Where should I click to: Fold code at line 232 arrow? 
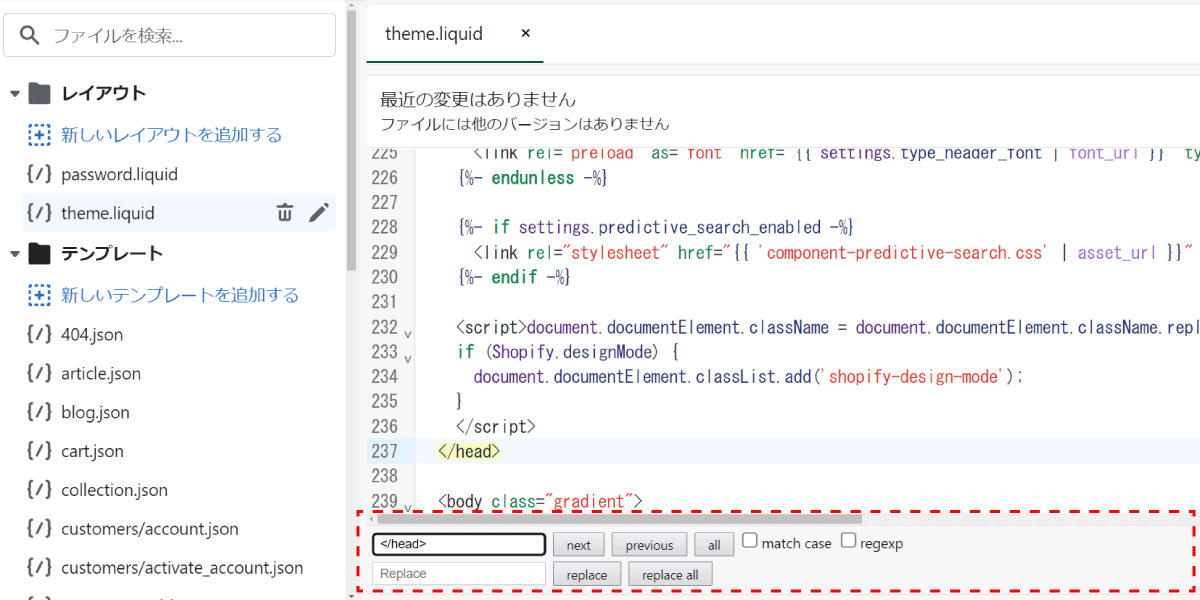(407, 331)
